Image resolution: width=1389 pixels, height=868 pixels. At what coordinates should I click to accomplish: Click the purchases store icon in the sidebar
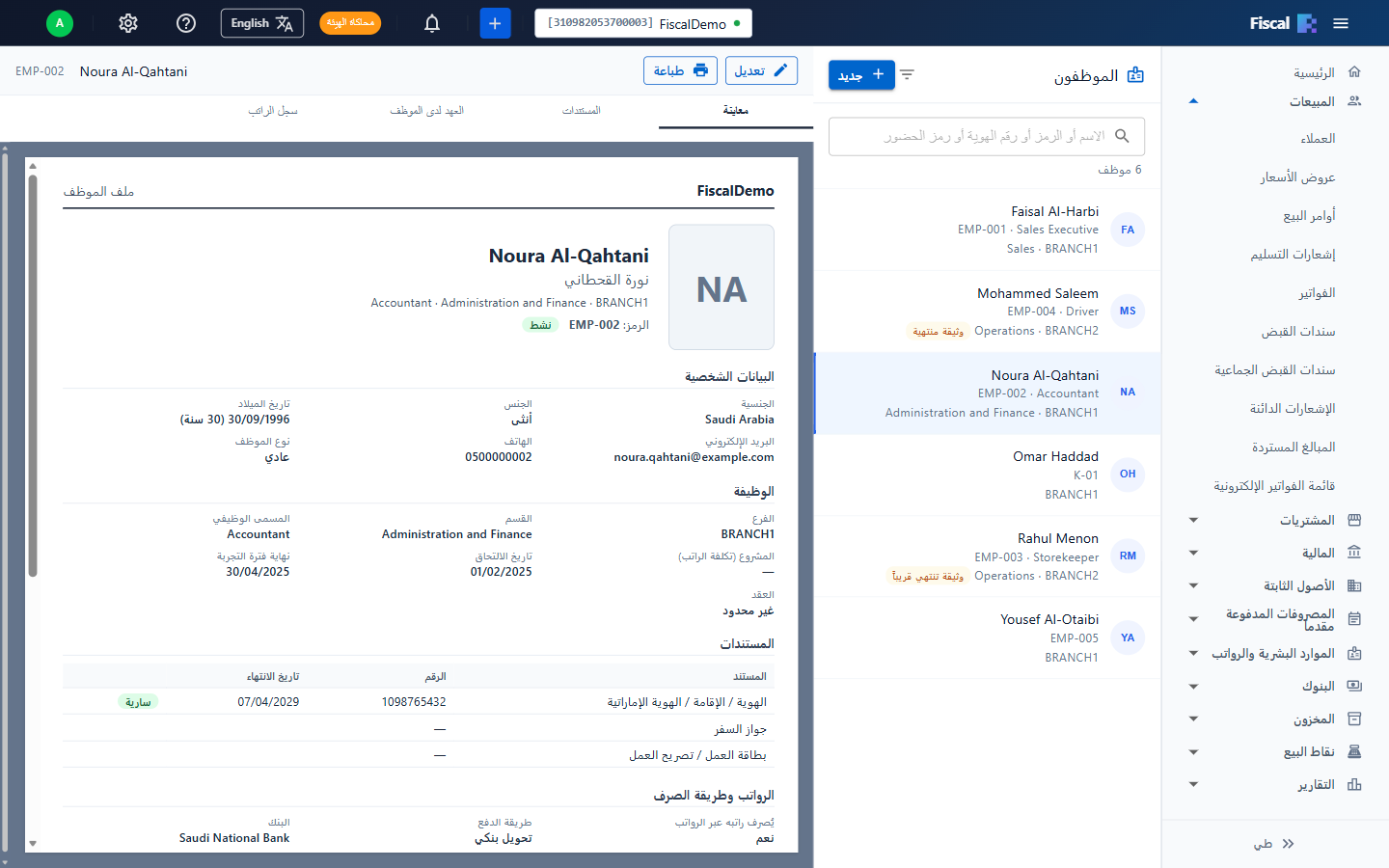[x=1354, y=520]
